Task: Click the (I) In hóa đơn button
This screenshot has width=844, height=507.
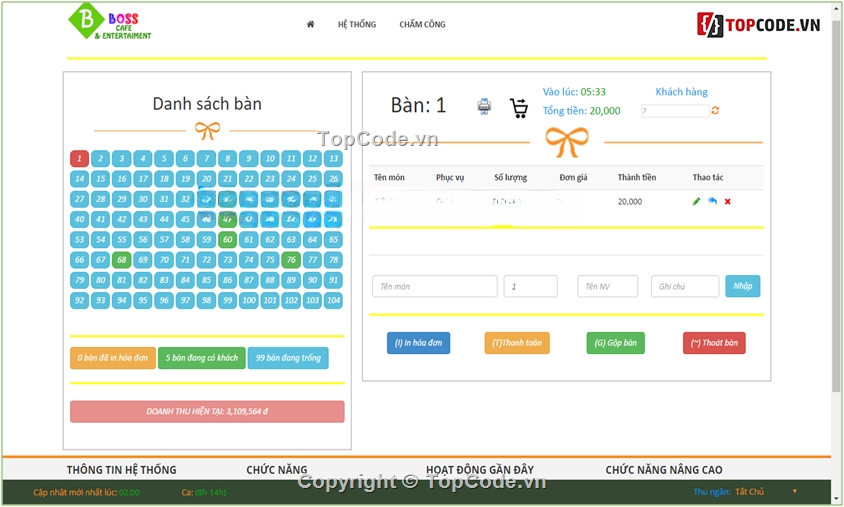Action: click(x=418, y=343)
